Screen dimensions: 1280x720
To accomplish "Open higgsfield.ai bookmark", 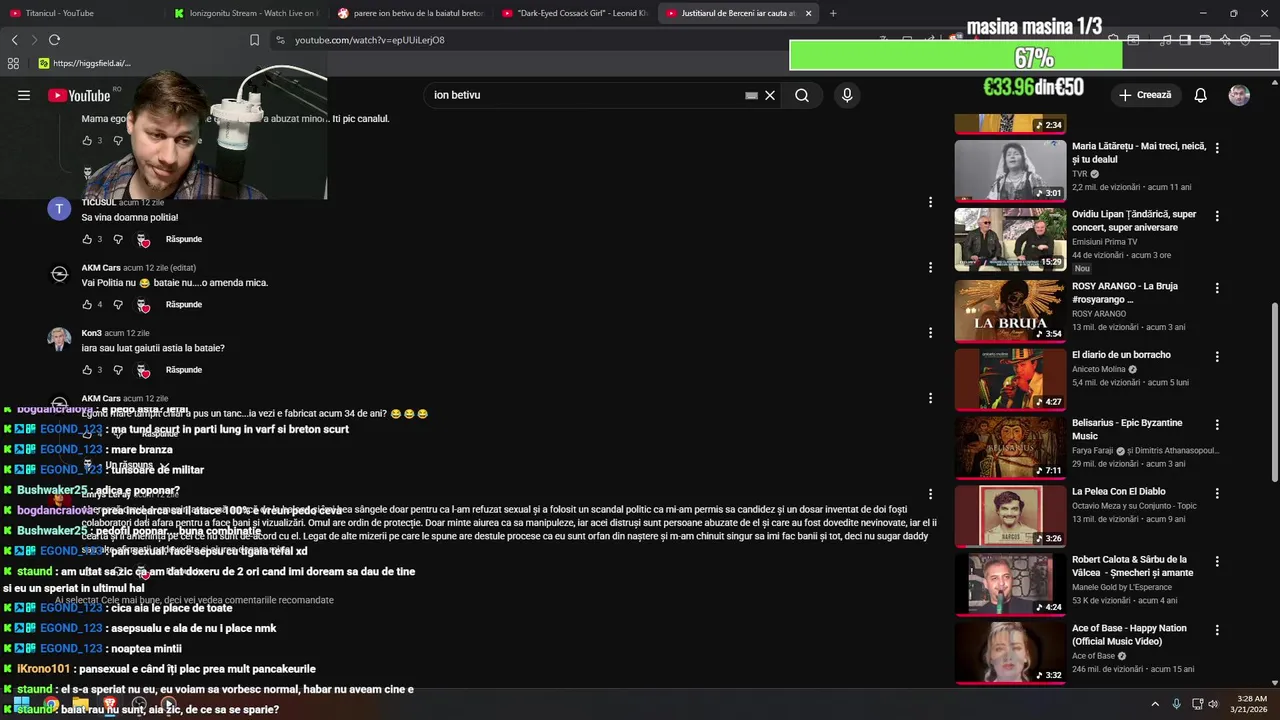I will tap(85, 63).
